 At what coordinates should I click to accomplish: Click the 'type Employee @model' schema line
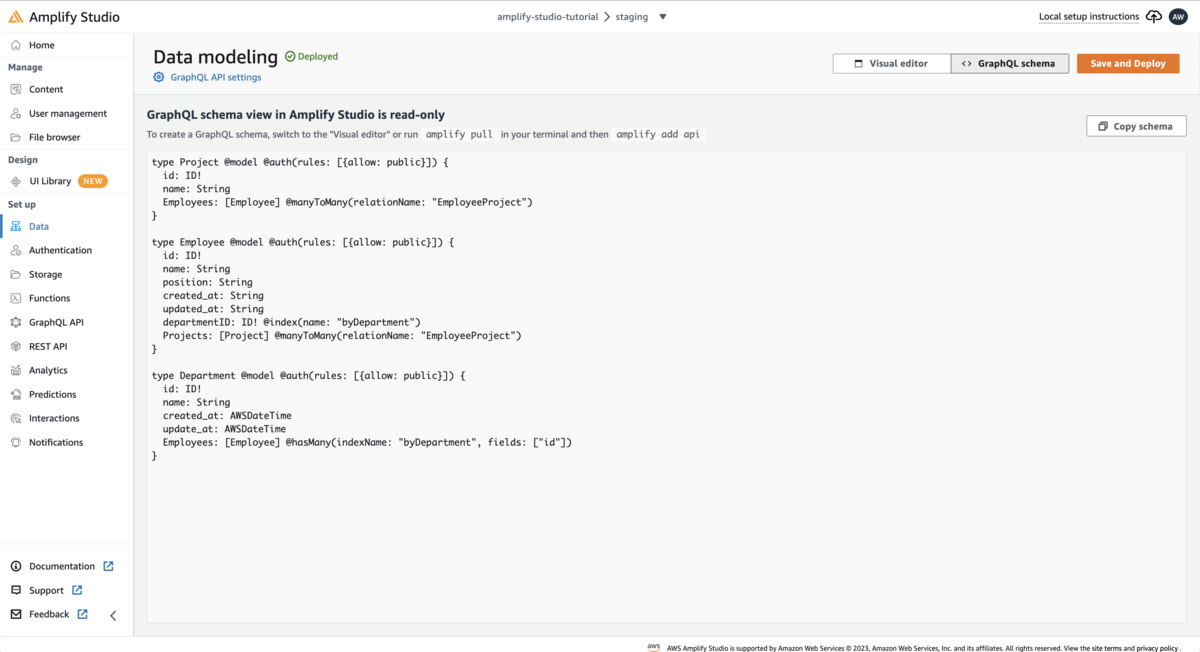[x=303, y=242]
